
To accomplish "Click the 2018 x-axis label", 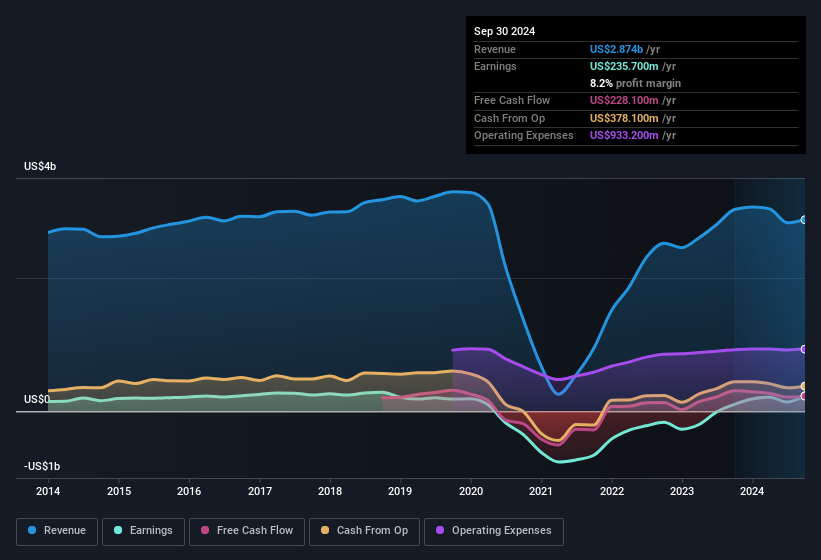I will point(330,491).
